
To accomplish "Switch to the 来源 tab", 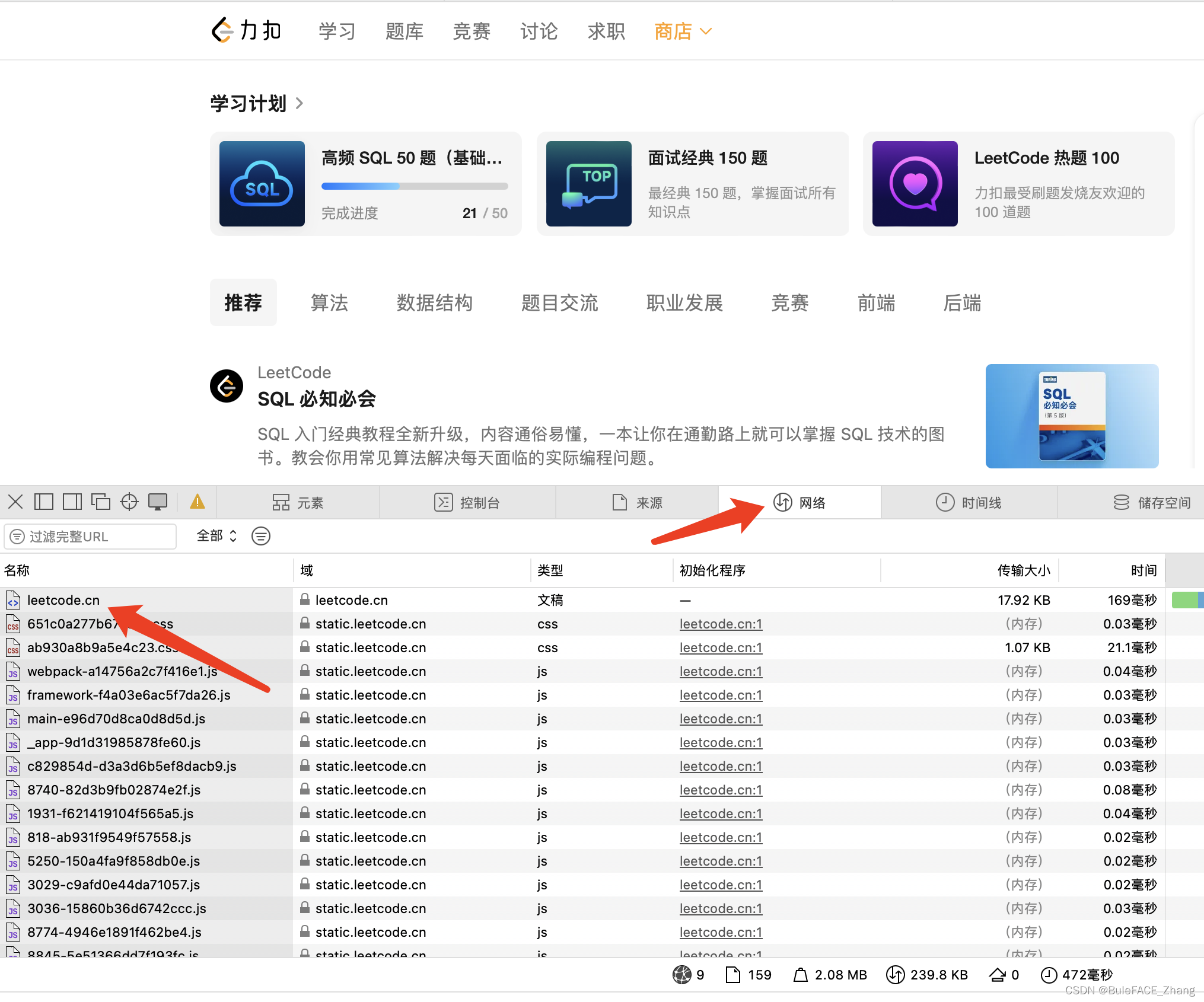I will click(x=638, y=503).
